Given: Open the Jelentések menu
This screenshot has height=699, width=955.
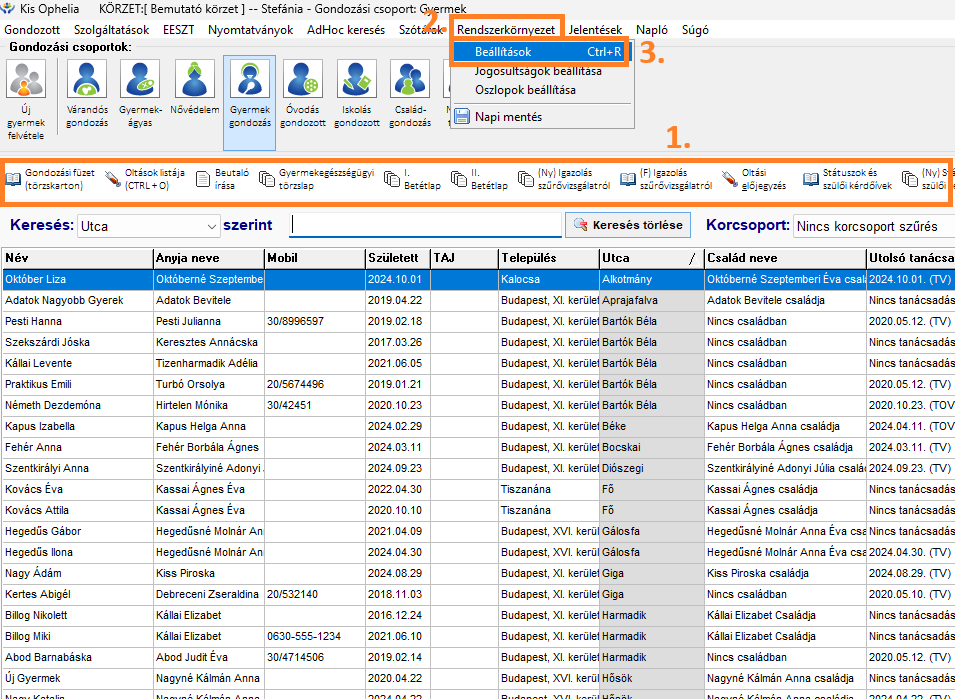Looking at the screenshot, I should click(x=594, y=30).
